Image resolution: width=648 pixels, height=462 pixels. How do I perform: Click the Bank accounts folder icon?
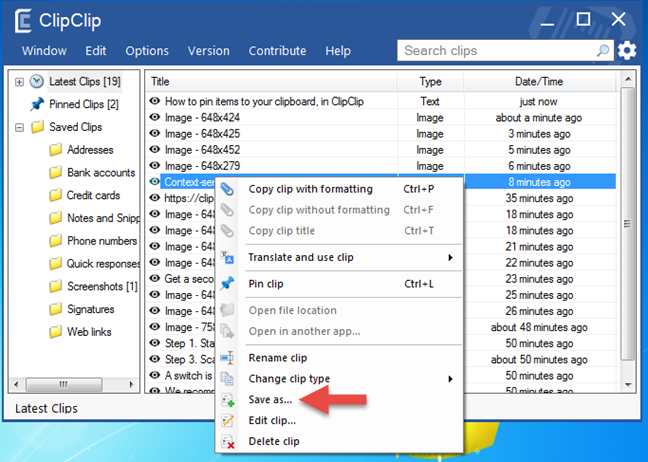tap(55, 172)
